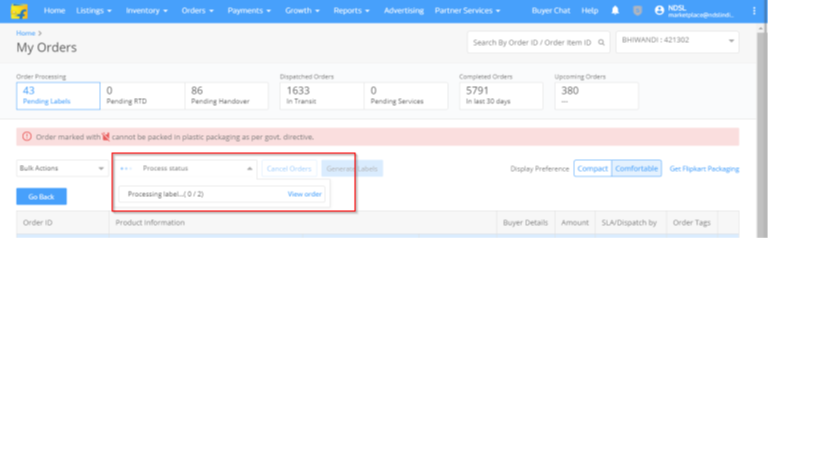819x460 pixels.
Task: Select the 0 Pending RTD tab
Action: tap(142, 96)
